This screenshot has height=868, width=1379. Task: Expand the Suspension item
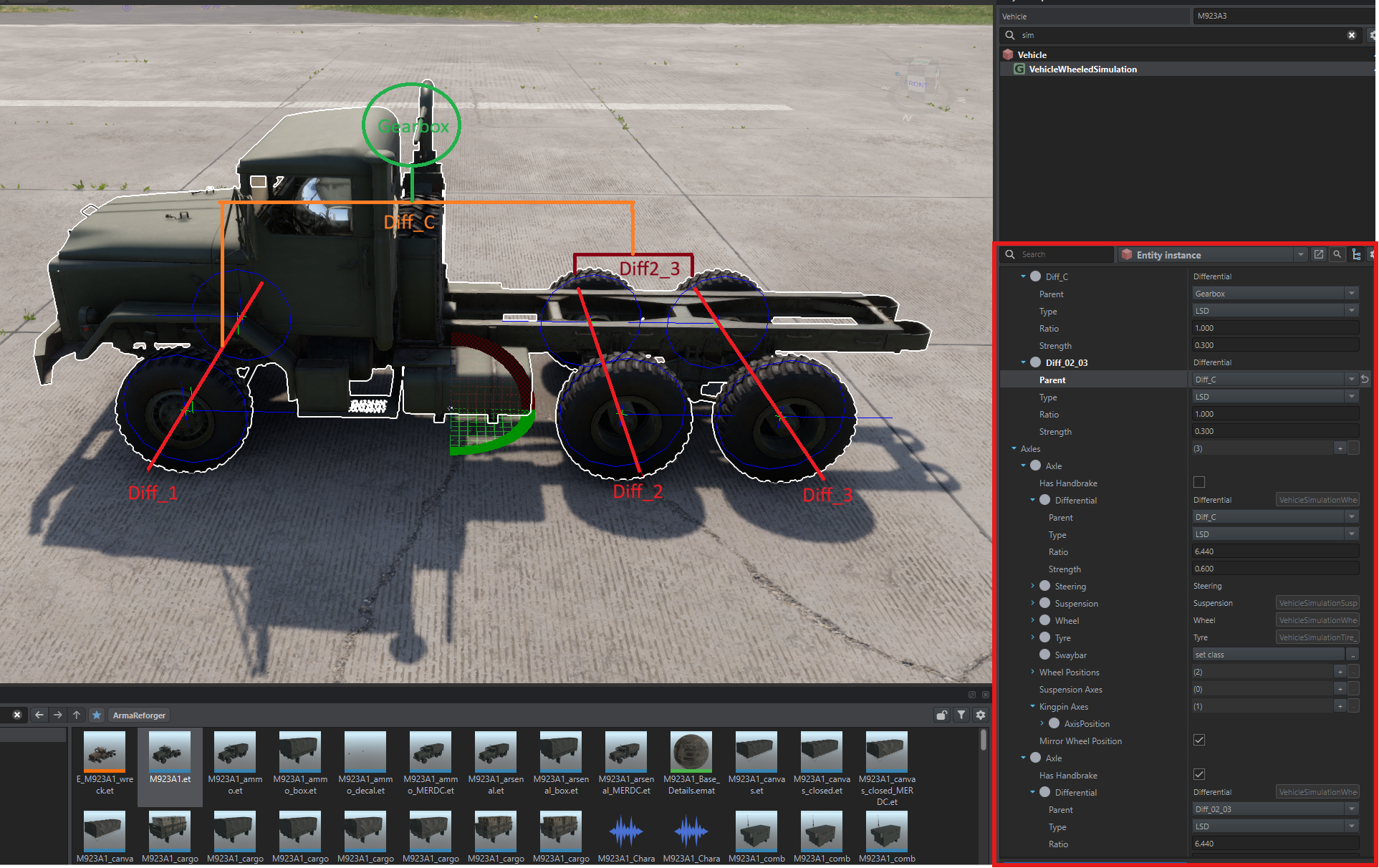click(1033, 604)
